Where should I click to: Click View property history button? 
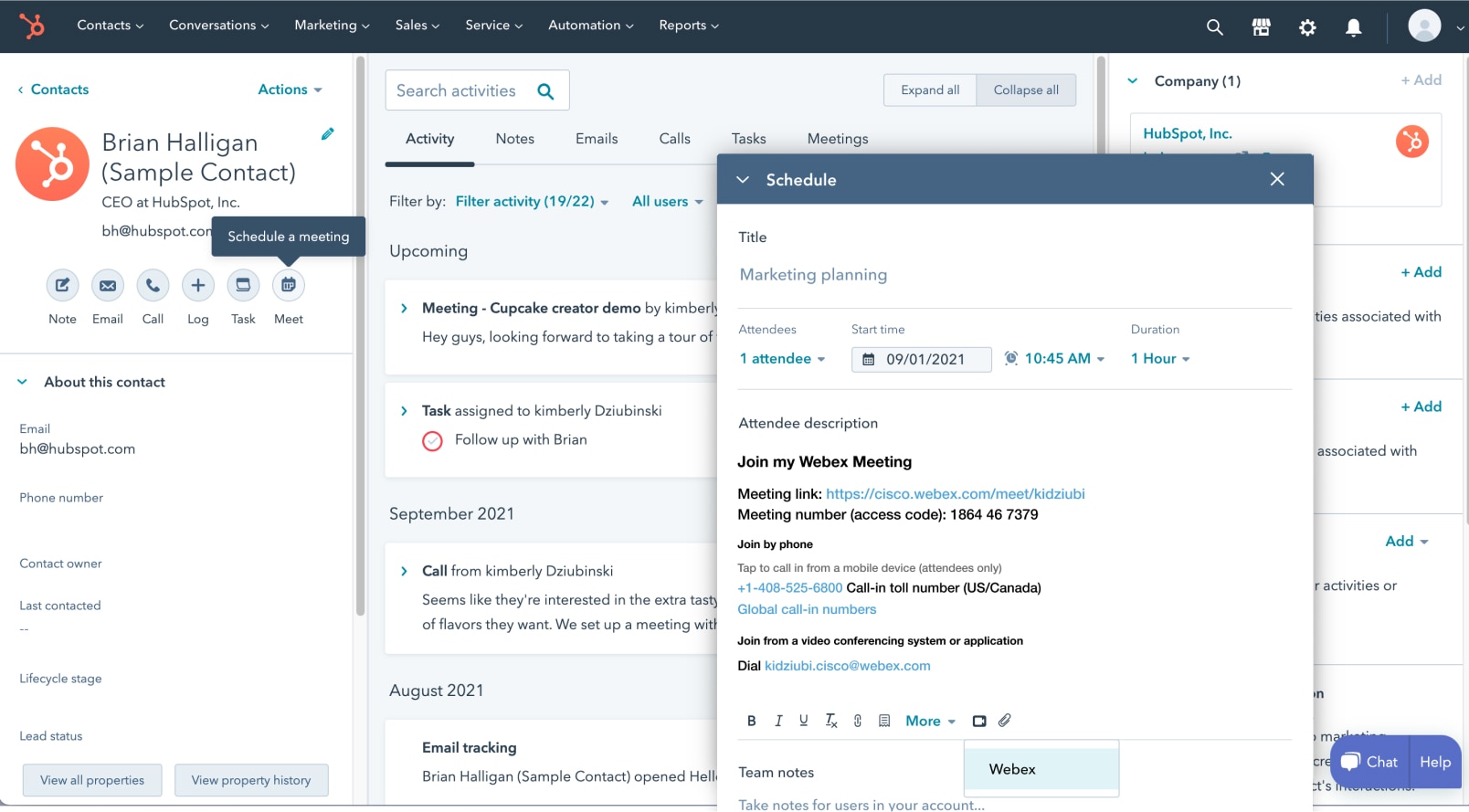click(x=251, y=780)
